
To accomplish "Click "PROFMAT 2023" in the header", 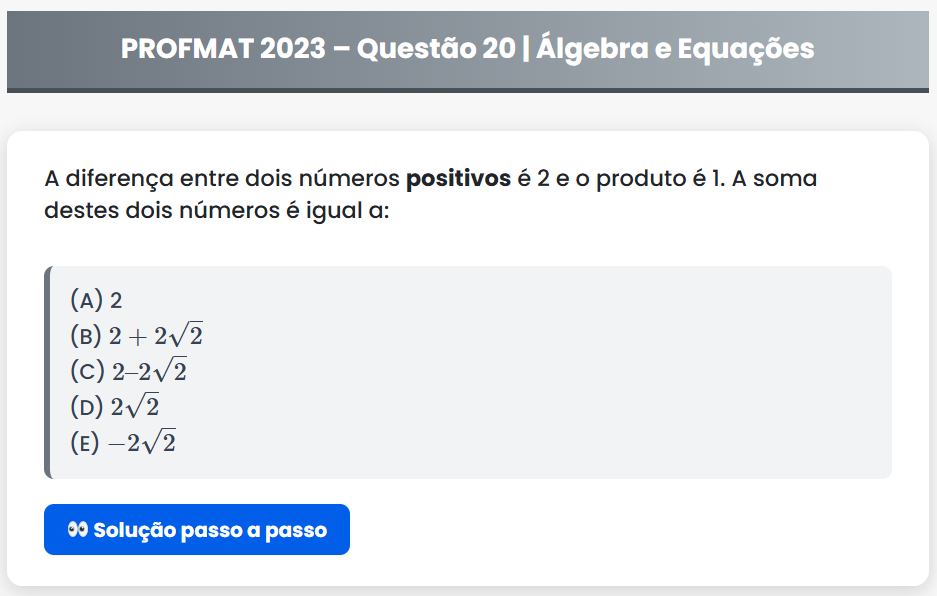I will [x=223, y=48].
